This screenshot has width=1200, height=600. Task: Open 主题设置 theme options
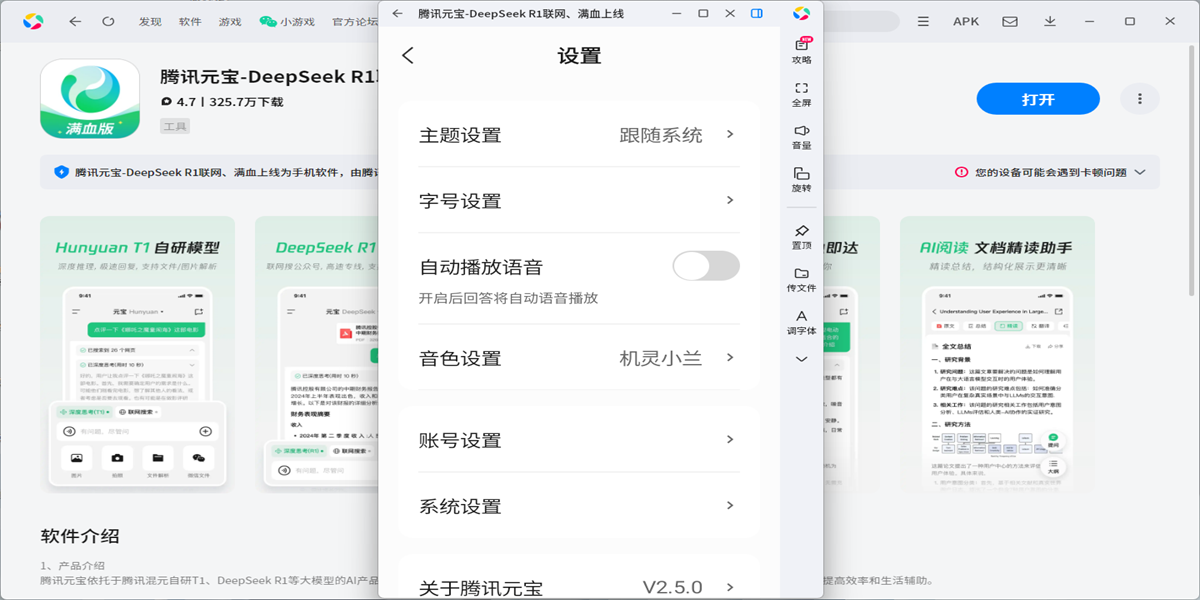[x=578, y=135]
